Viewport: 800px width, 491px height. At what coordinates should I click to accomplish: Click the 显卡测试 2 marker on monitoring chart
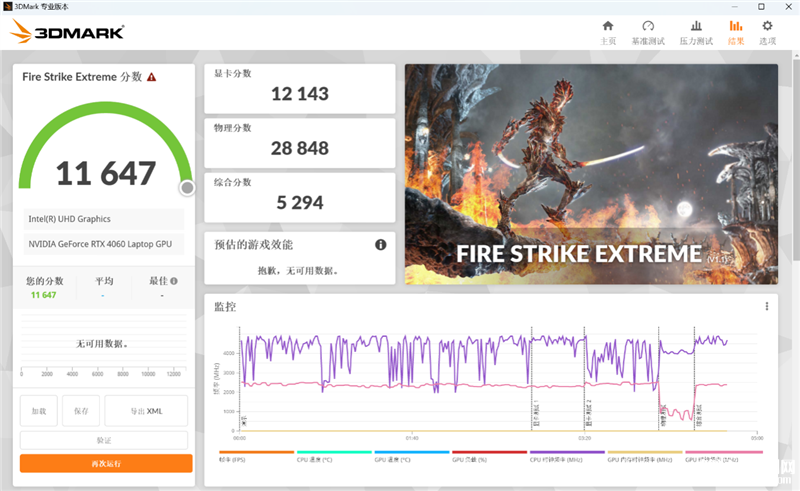point(589,414)
